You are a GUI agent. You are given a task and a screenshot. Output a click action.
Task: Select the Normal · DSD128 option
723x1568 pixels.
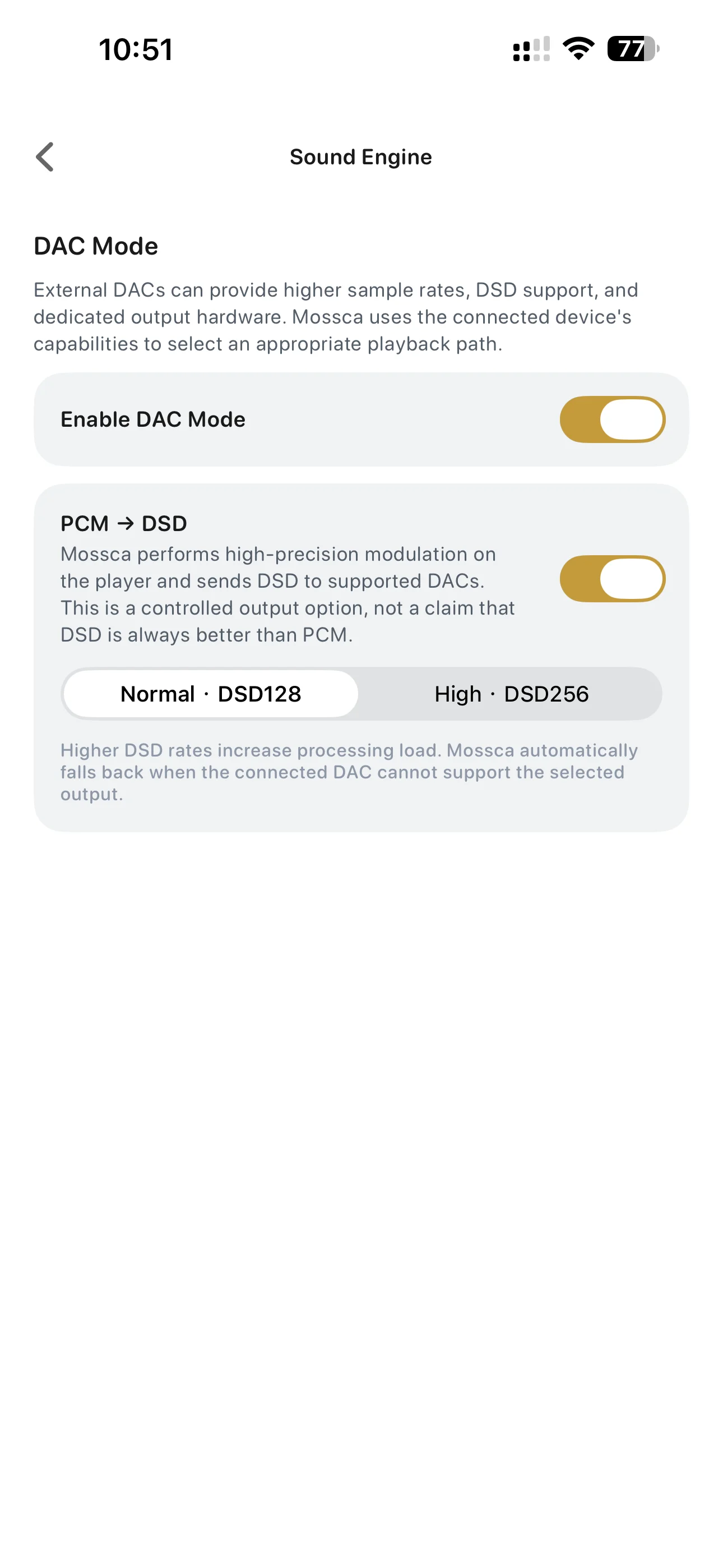tap(211, 694)
